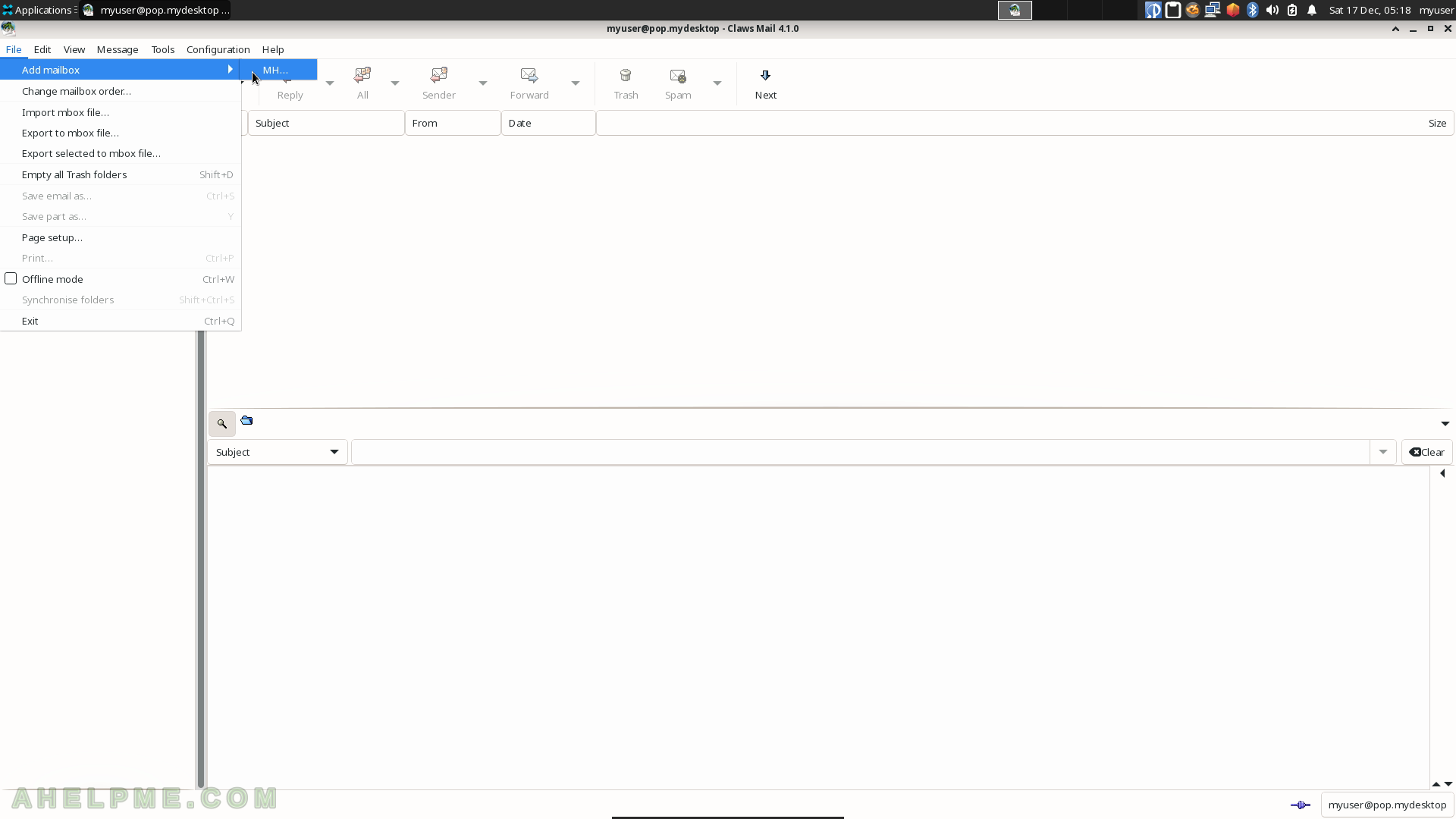Screen dimensions: 1456x819
Task: Select Import mbox file...
Action: point(121,112)
